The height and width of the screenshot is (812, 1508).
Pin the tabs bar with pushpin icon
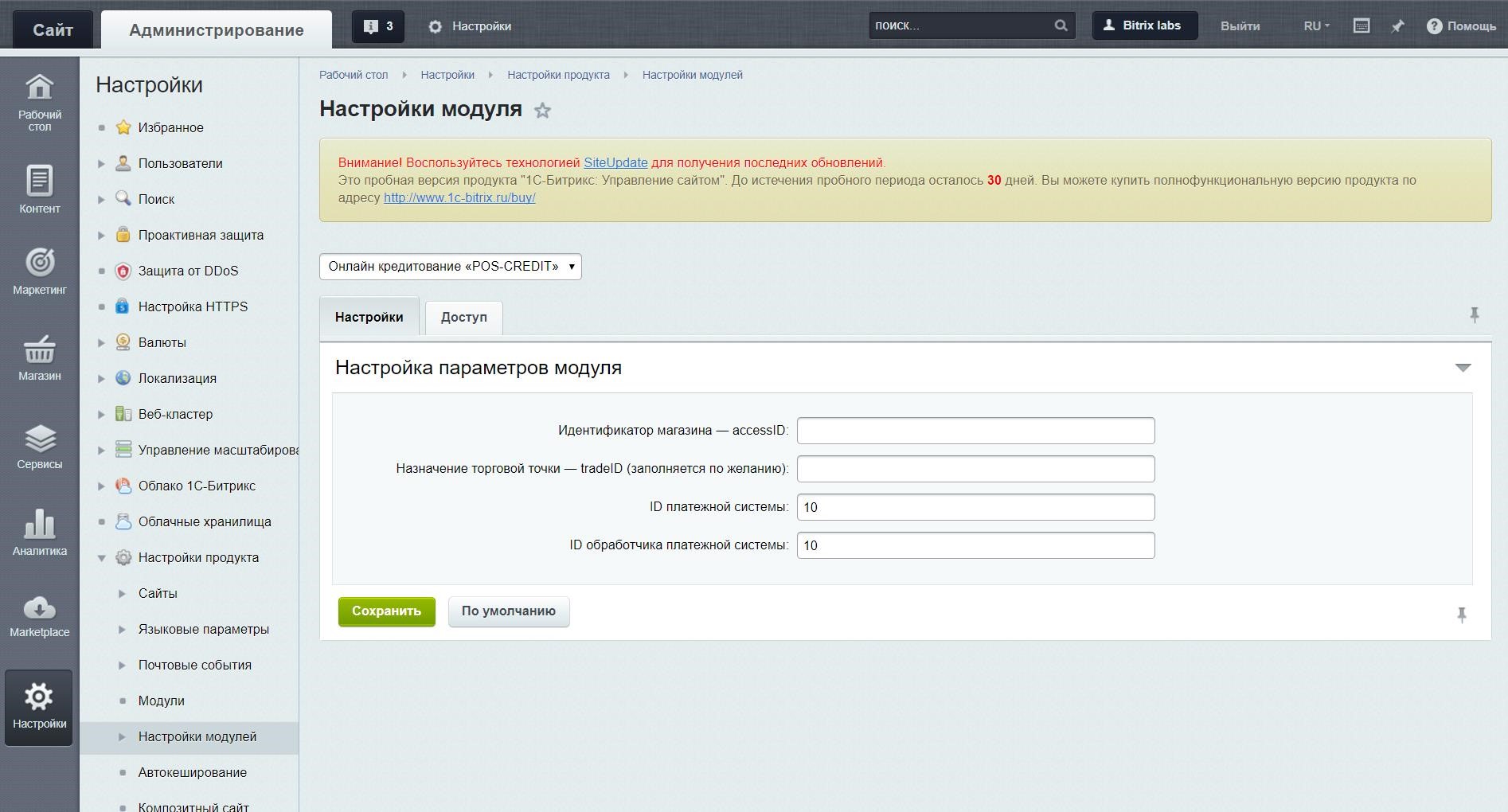[1474, 315]
